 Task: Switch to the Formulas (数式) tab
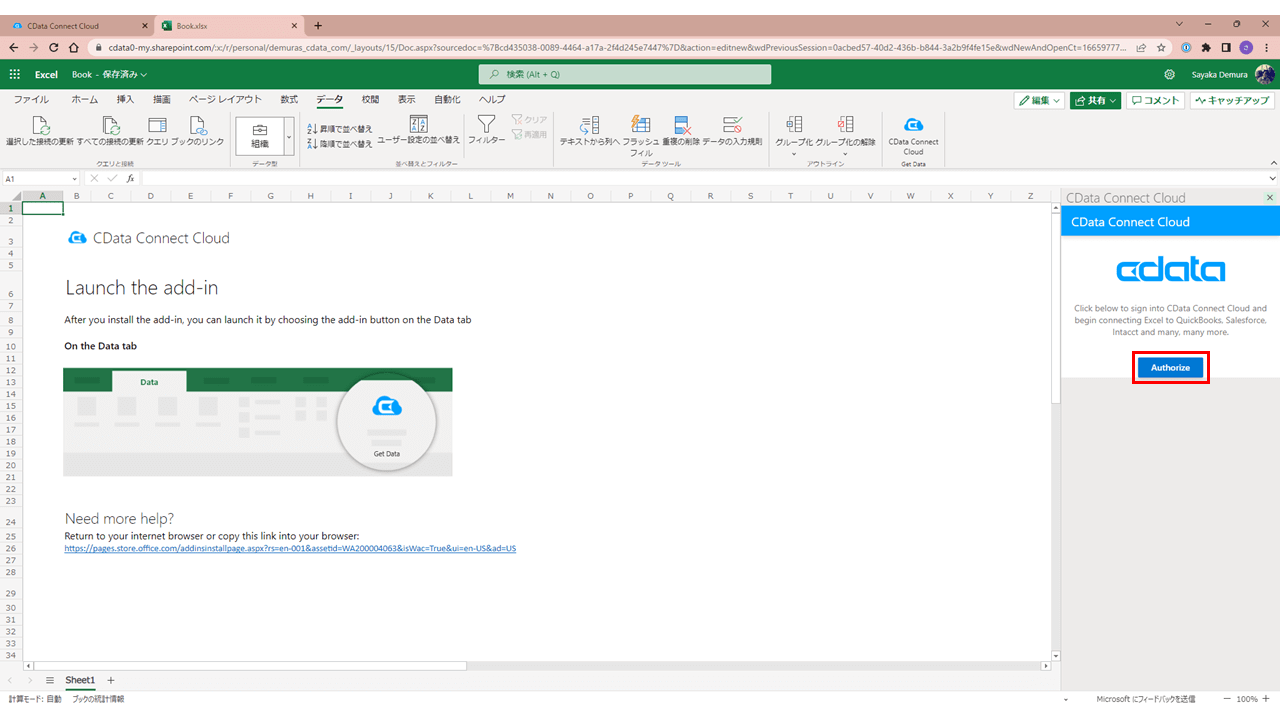click(x=289, y=99)
